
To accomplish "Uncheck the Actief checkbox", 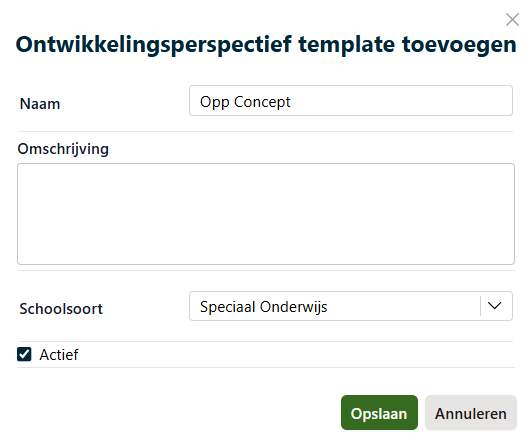I will (24, 355).
